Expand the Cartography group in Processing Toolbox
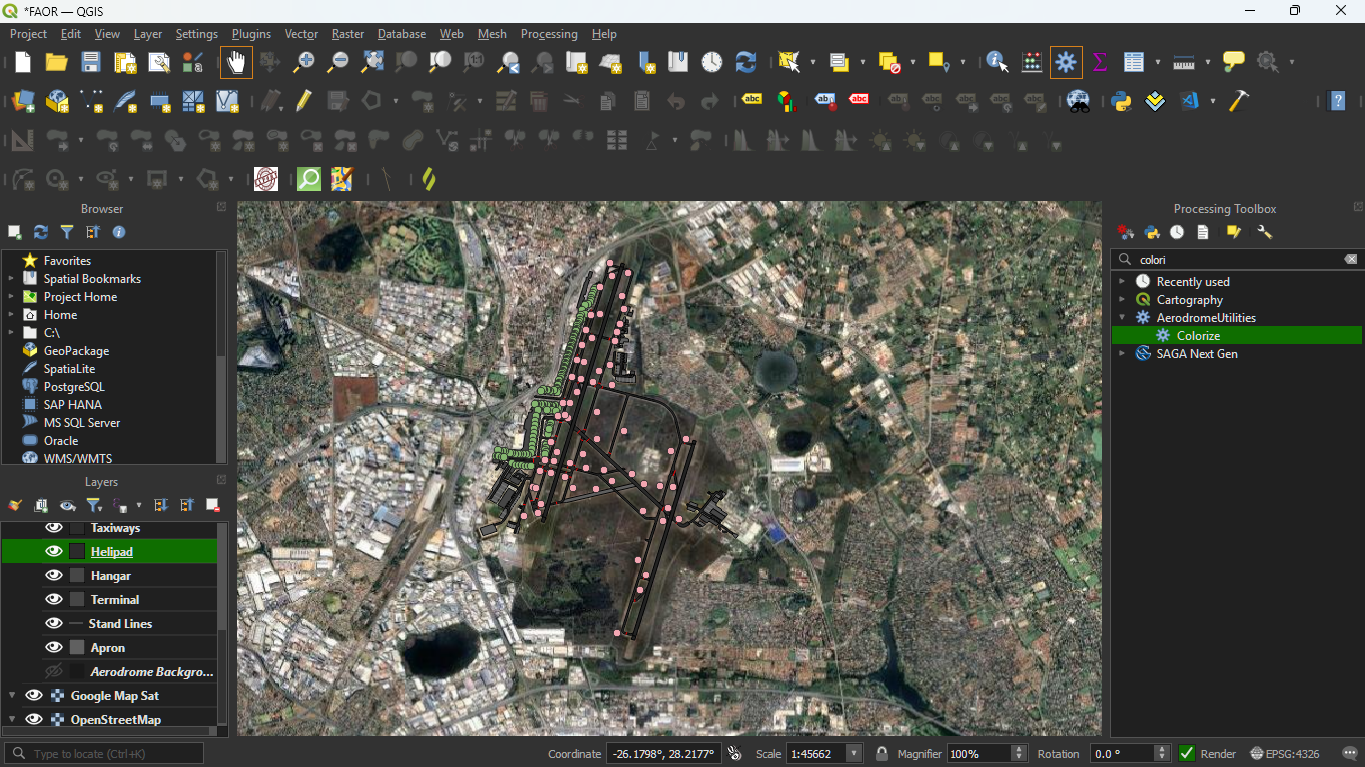1365x767 pixels. click(1122, 300)
